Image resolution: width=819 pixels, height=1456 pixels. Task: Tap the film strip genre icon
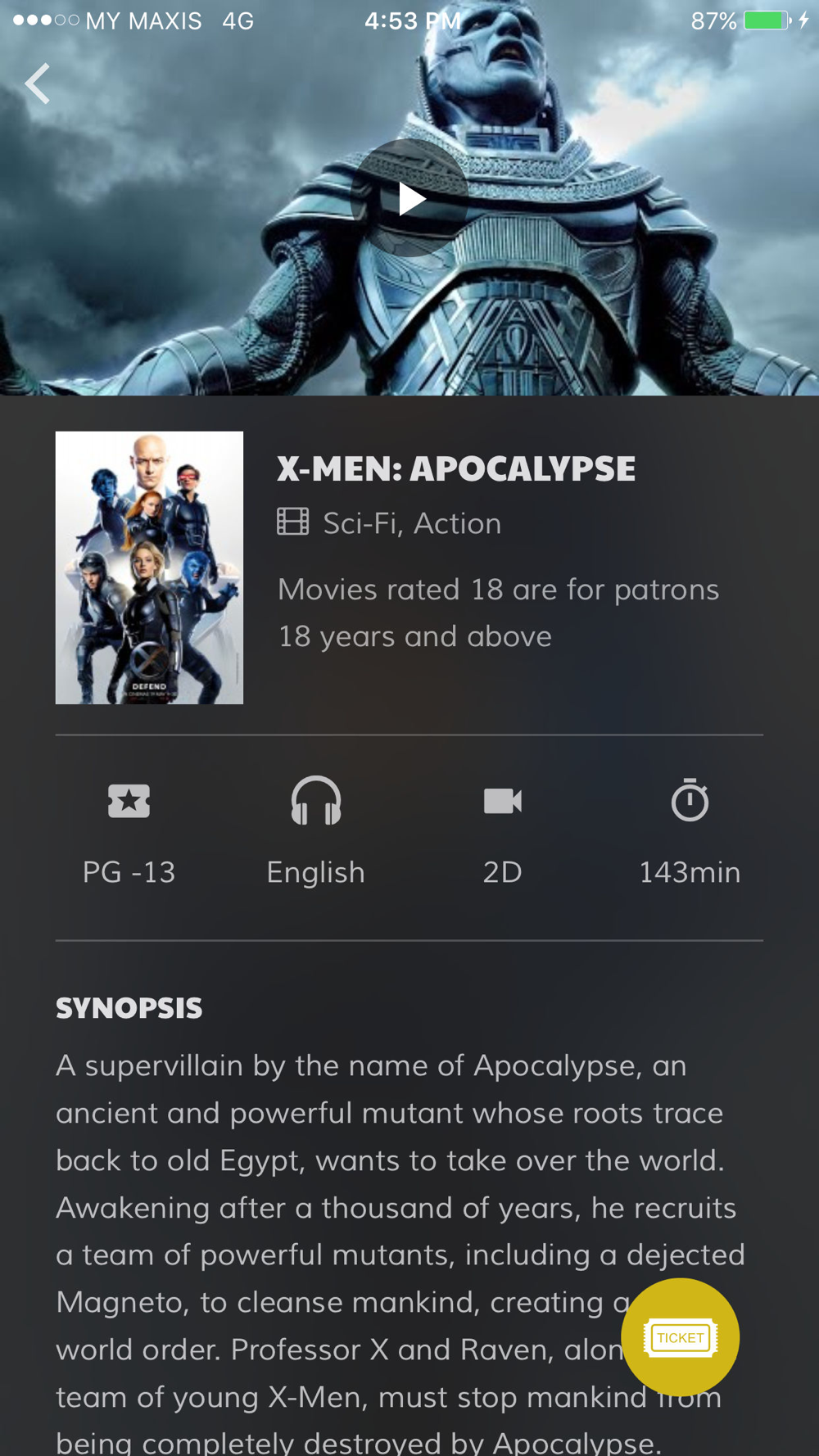tap(293, 522)
